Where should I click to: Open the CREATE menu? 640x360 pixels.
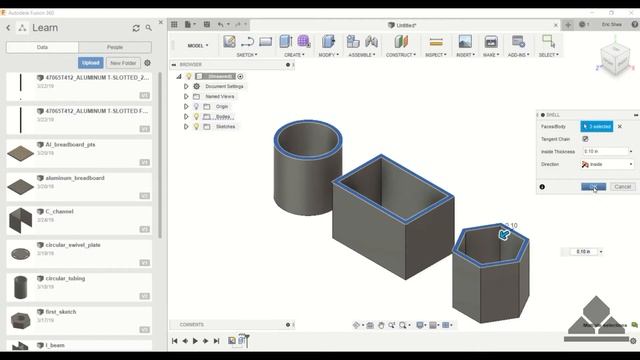(294, 55)
